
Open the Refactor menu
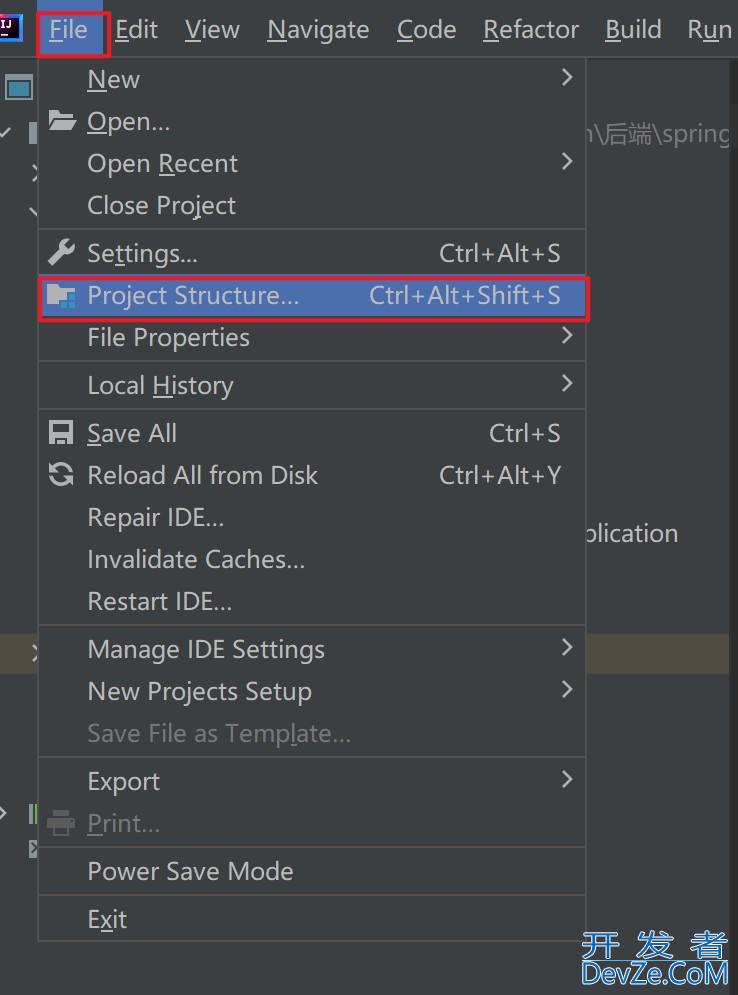click(x=530, y=29)
